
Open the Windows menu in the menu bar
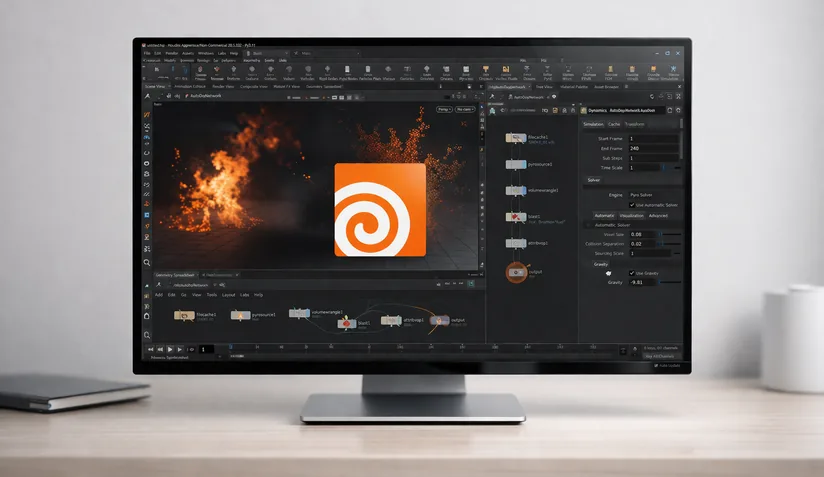tap(205, 53)
